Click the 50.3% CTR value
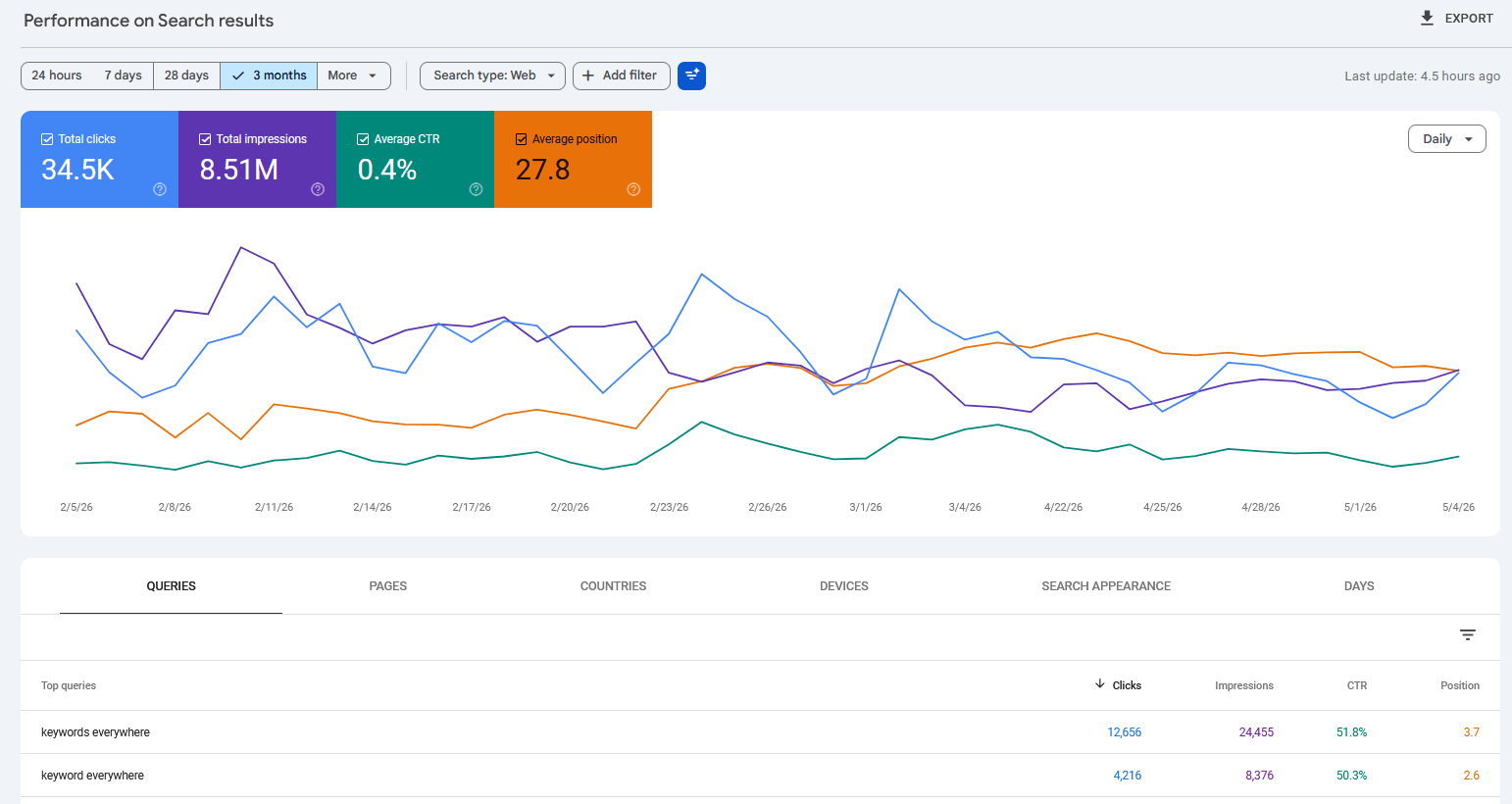 click(1351, 776)
